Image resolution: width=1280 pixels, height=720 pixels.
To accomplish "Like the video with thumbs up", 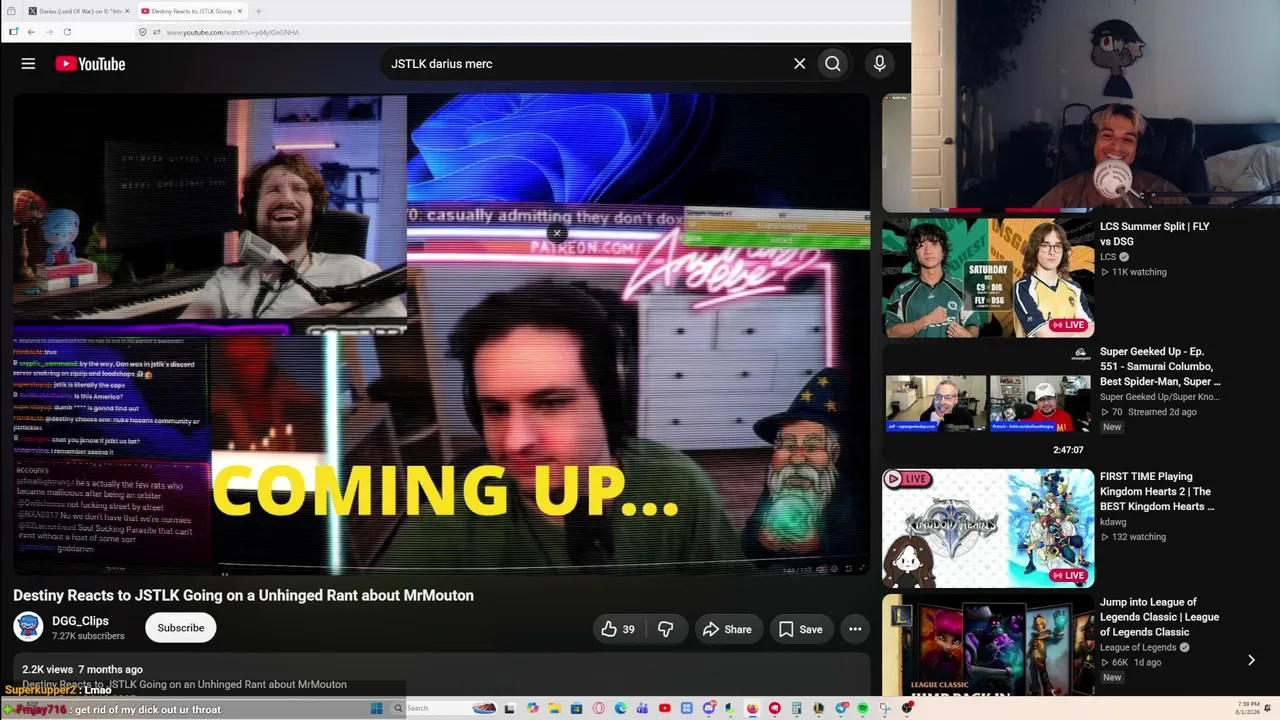I will click(x=618, y=629).
